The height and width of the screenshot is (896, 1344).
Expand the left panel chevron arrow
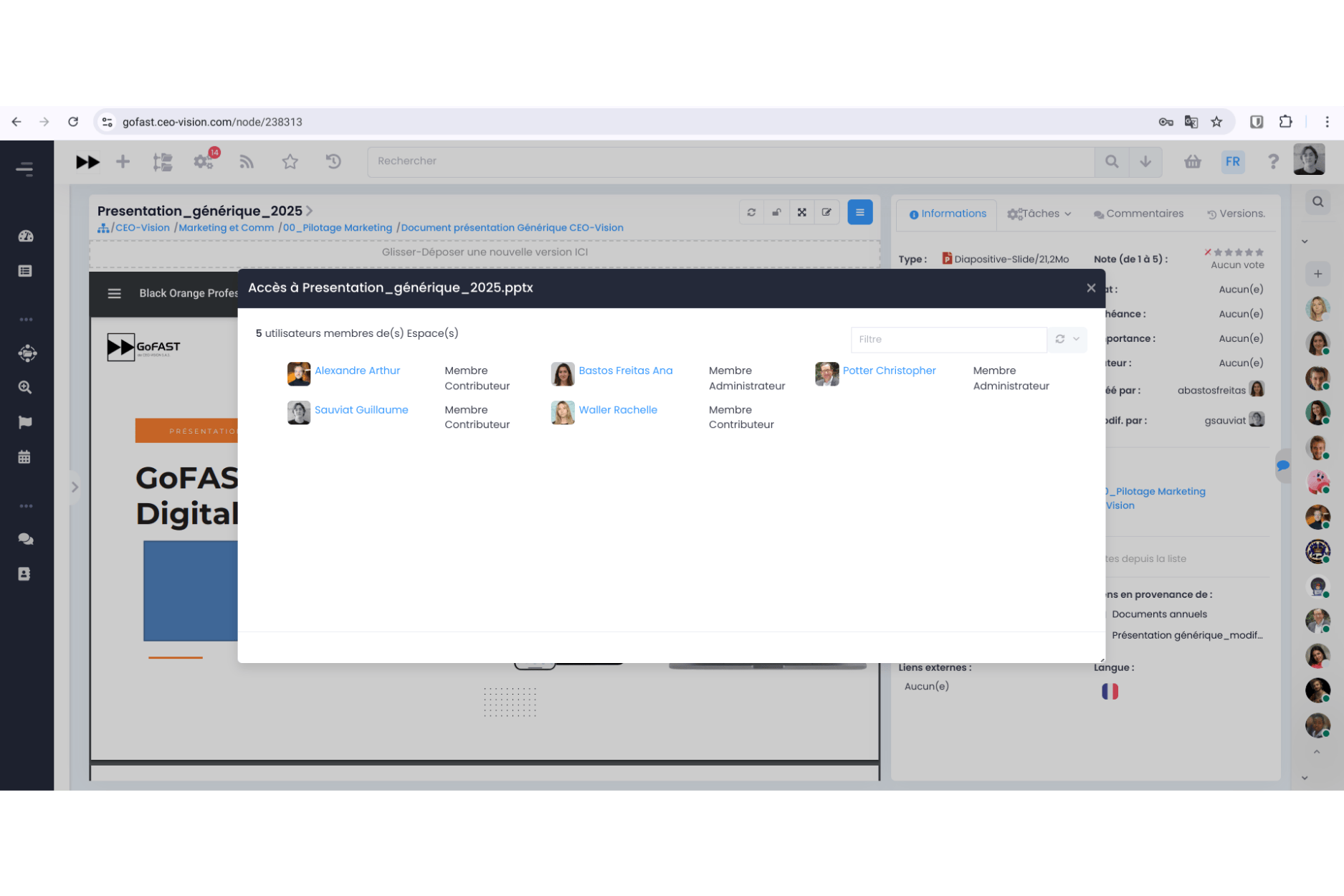75,487
